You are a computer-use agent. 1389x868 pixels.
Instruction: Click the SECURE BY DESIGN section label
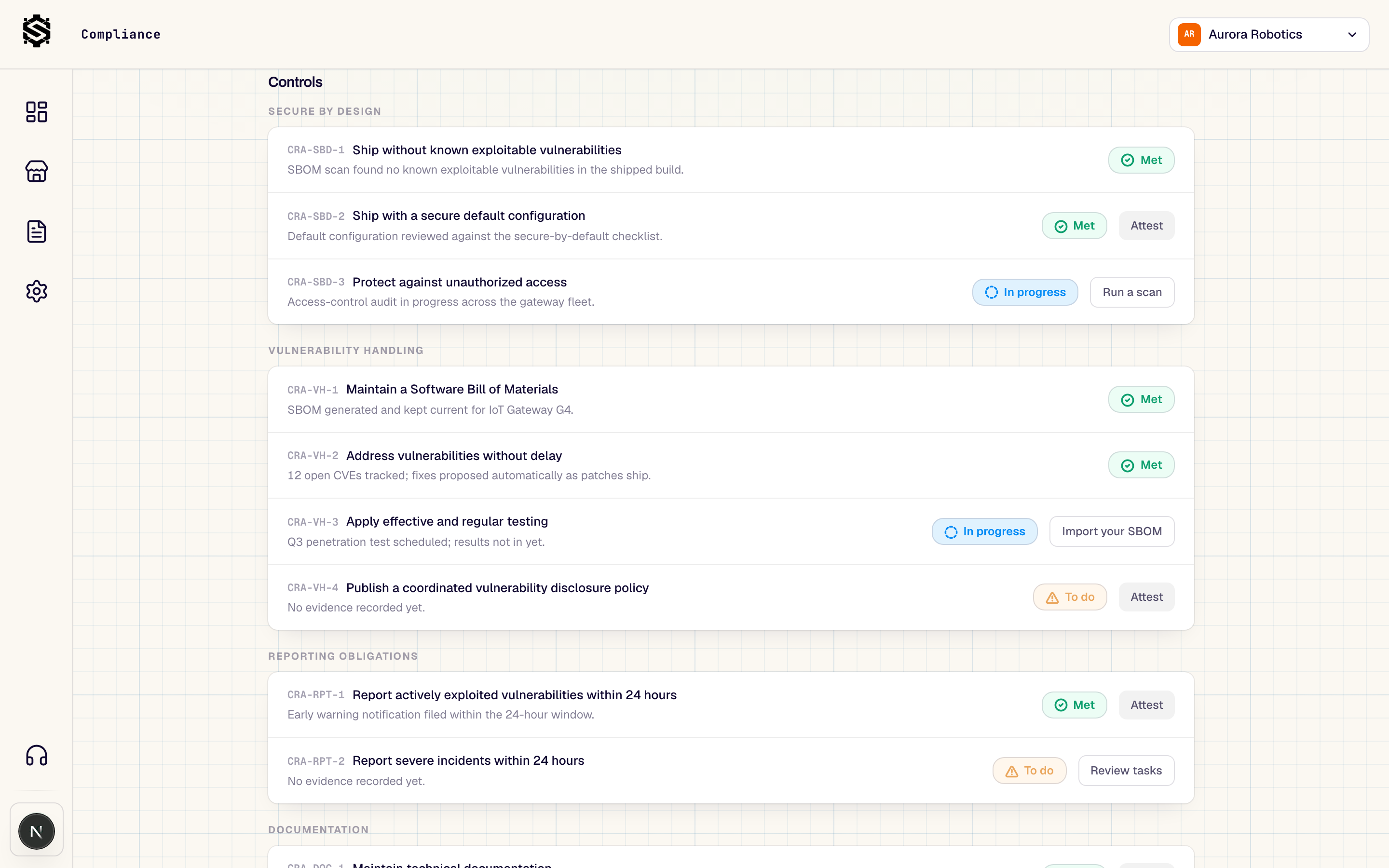324,111
